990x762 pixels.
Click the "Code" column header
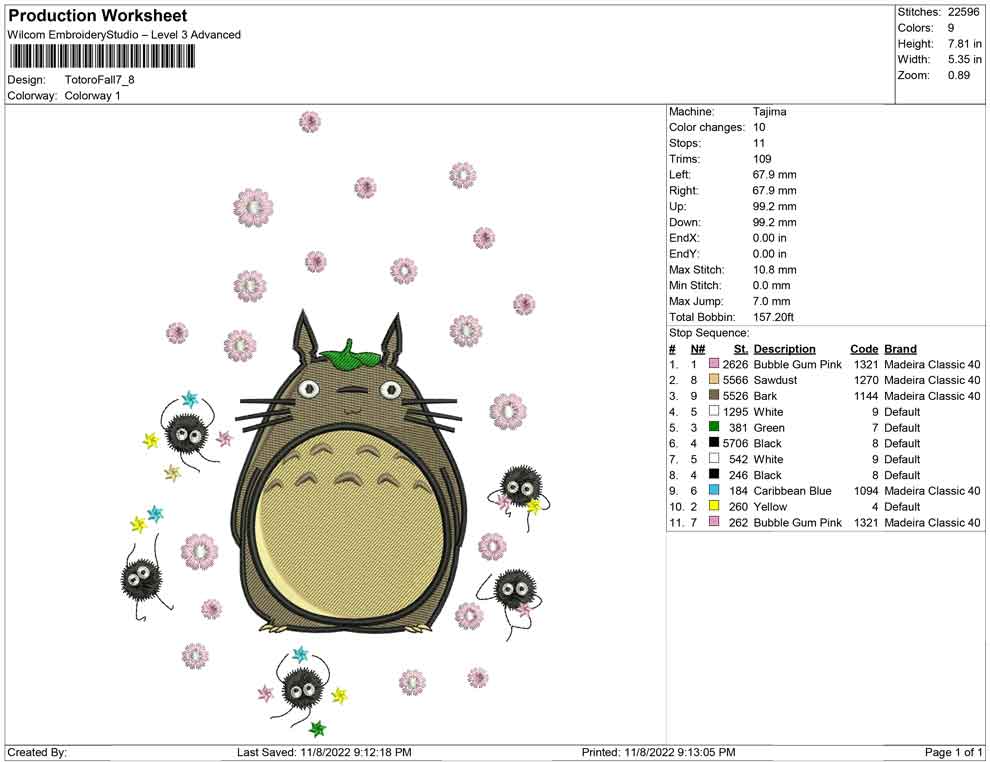[864, 349]
